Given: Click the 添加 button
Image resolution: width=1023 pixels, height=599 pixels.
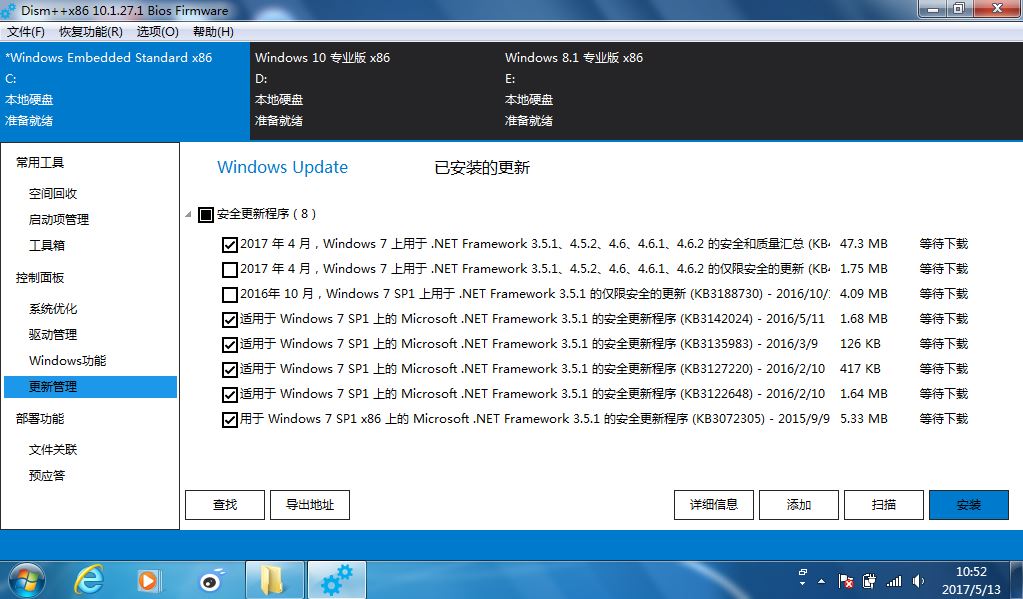Looking at the screenshot, I should point(799,505).
